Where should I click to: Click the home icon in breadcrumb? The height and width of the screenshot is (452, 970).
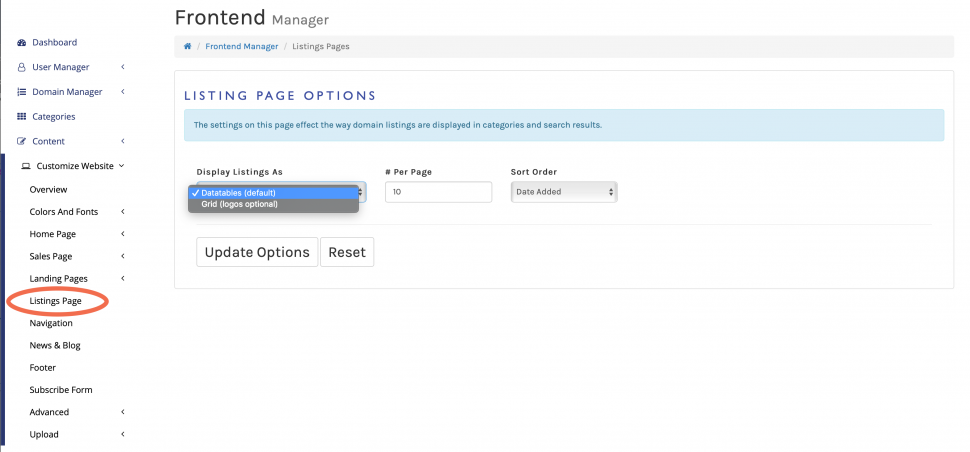coord(187,46)
